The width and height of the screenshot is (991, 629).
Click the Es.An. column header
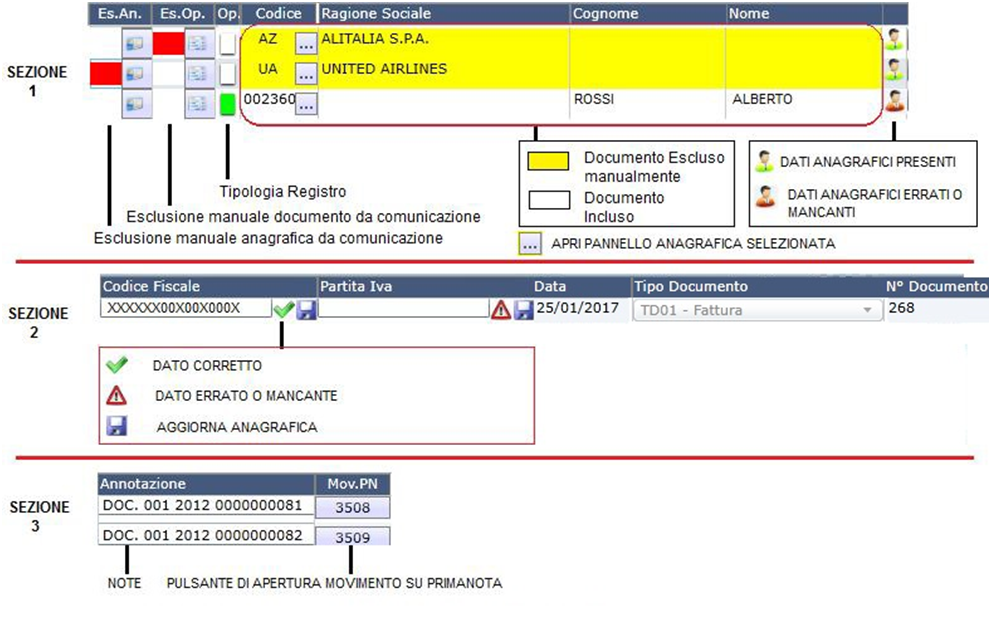pos(120,13)
